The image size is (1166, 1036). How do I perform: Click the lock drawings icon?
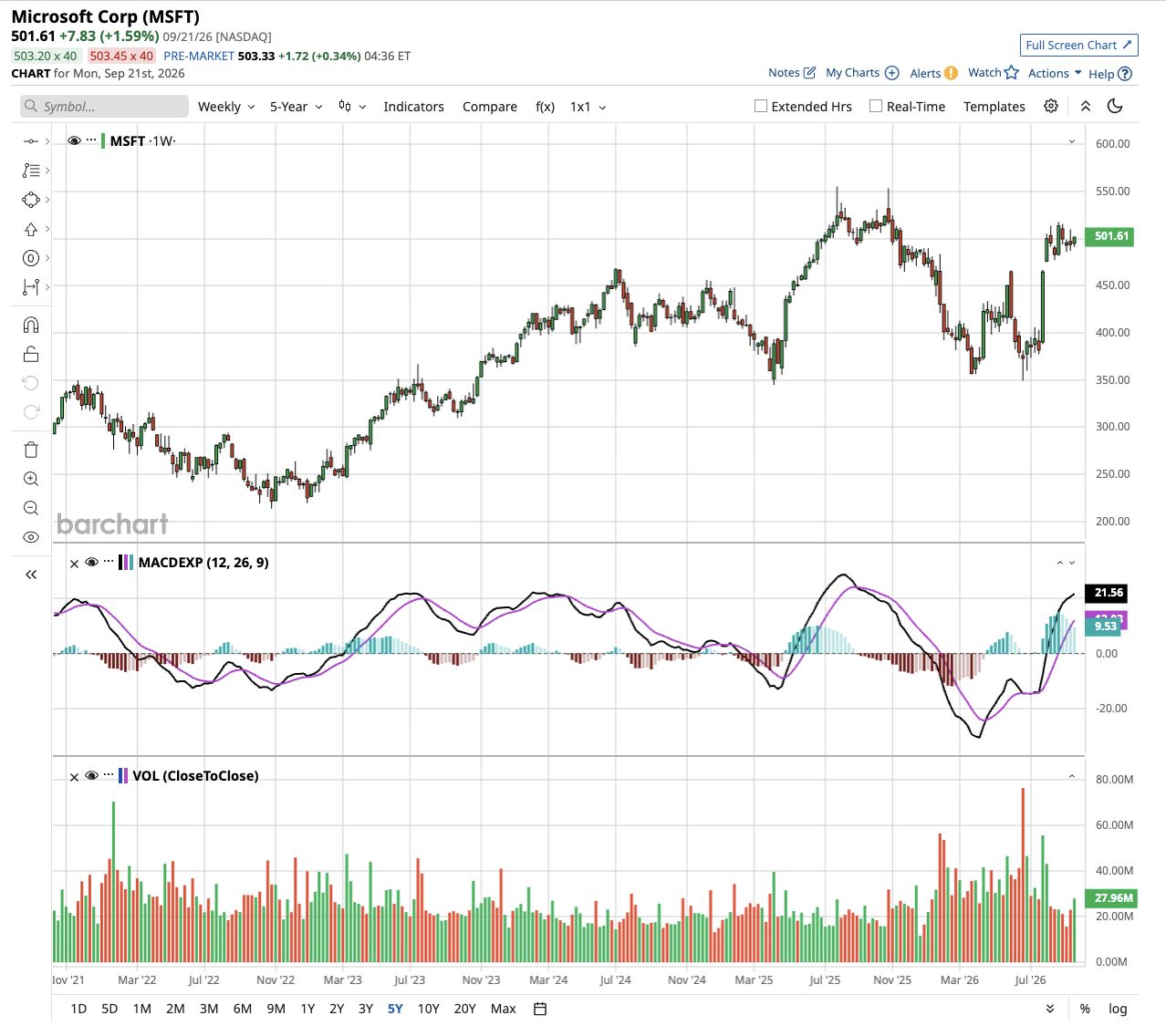click(31, 354)
